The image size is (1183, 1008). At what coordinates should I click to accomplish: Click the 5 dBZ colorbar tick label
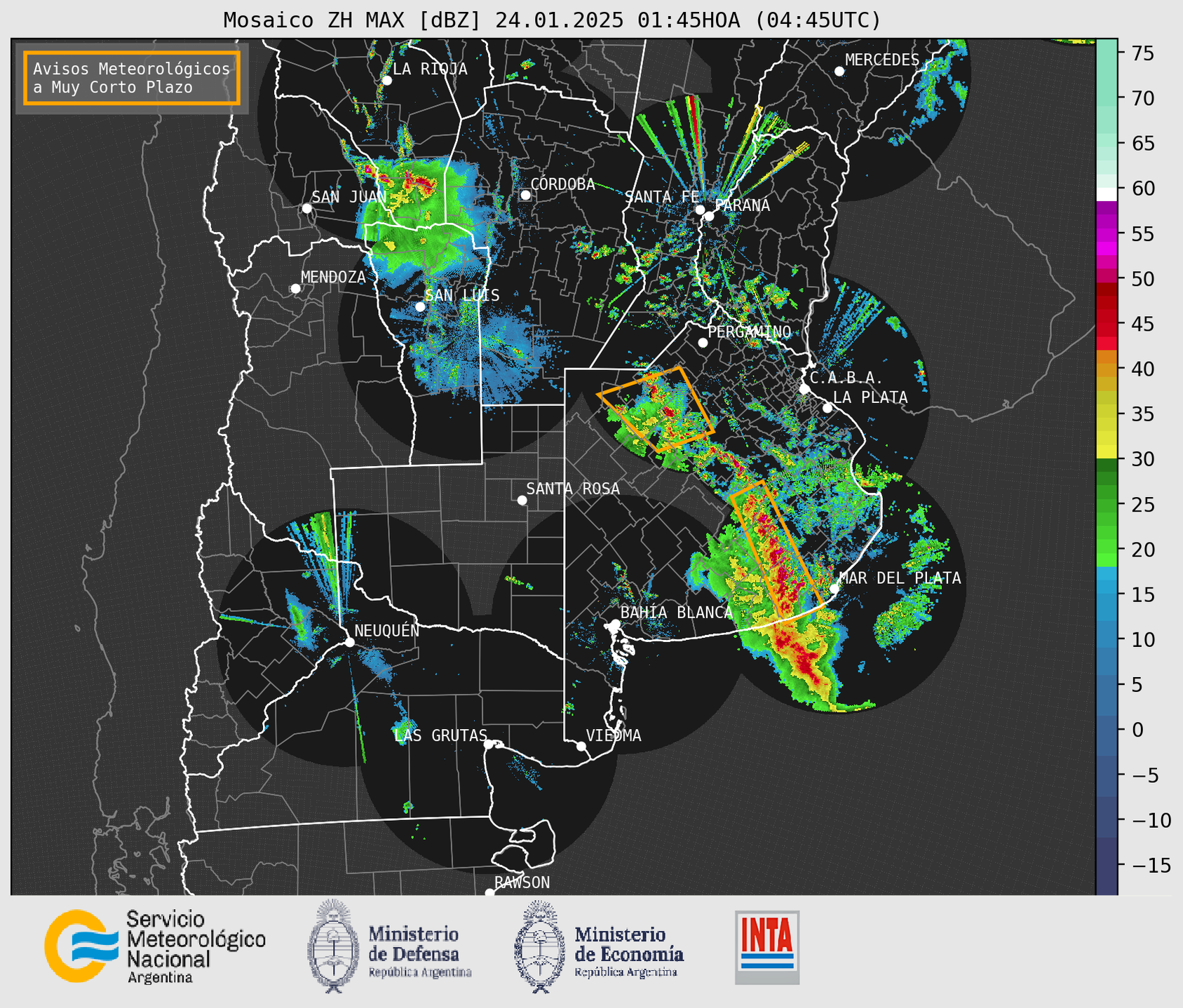[x=1137, y=685]
